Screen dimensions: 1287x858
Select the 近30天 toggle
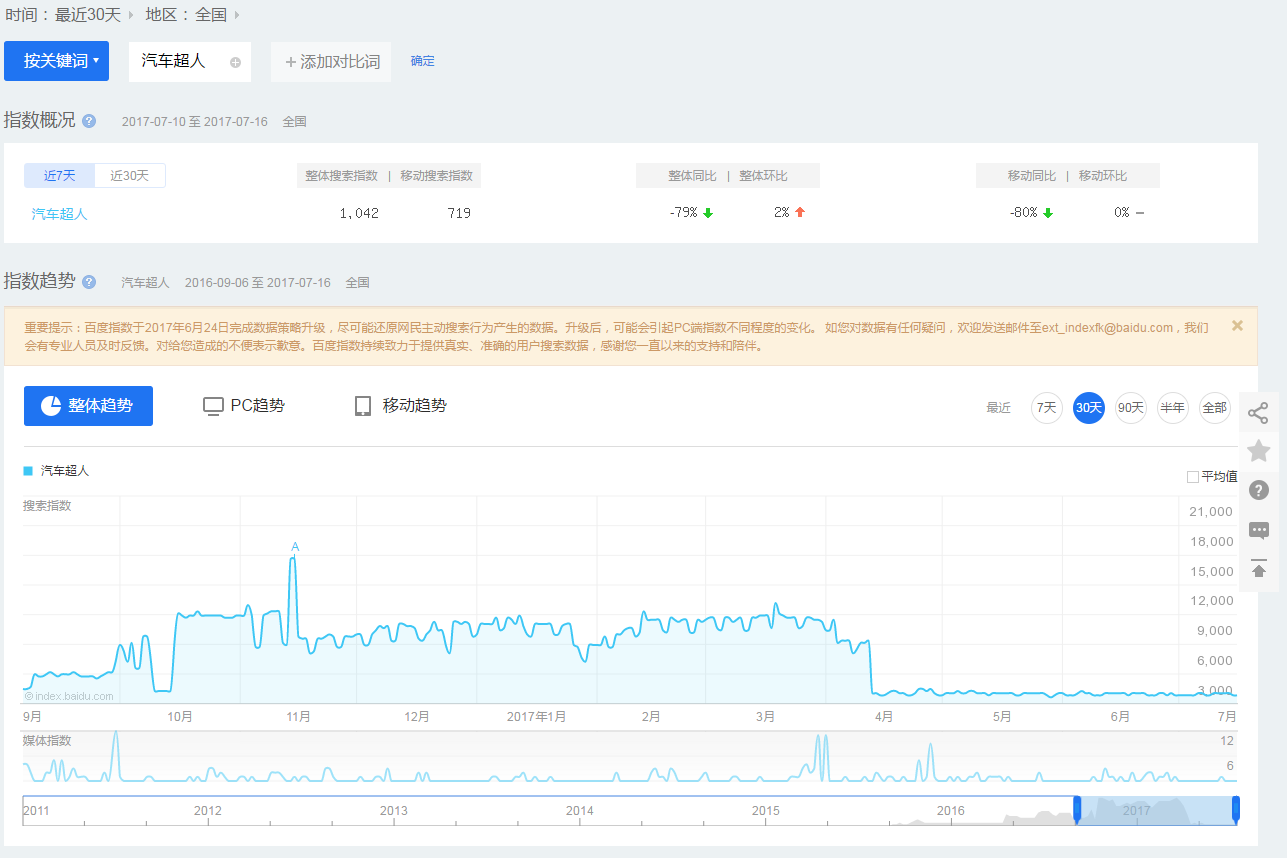click(130, 176)
